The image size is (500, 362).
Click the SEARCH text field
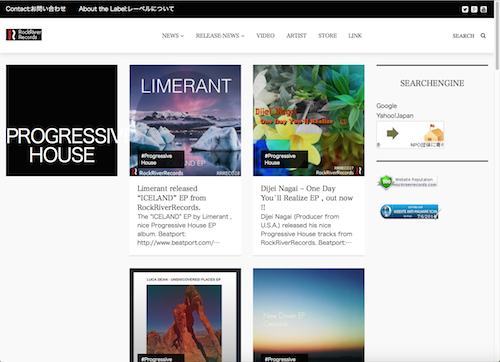click(x=463, y=36)
